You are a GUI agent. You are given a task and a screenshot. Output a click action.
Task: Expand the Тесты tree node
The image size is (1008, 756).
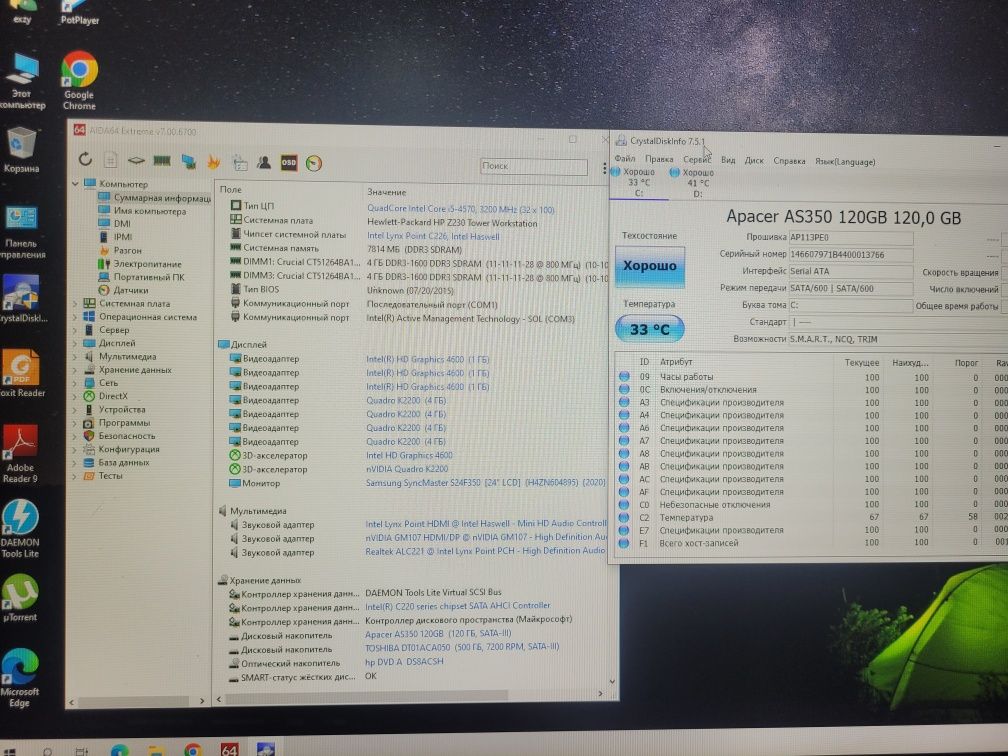[x=75, y=476]
